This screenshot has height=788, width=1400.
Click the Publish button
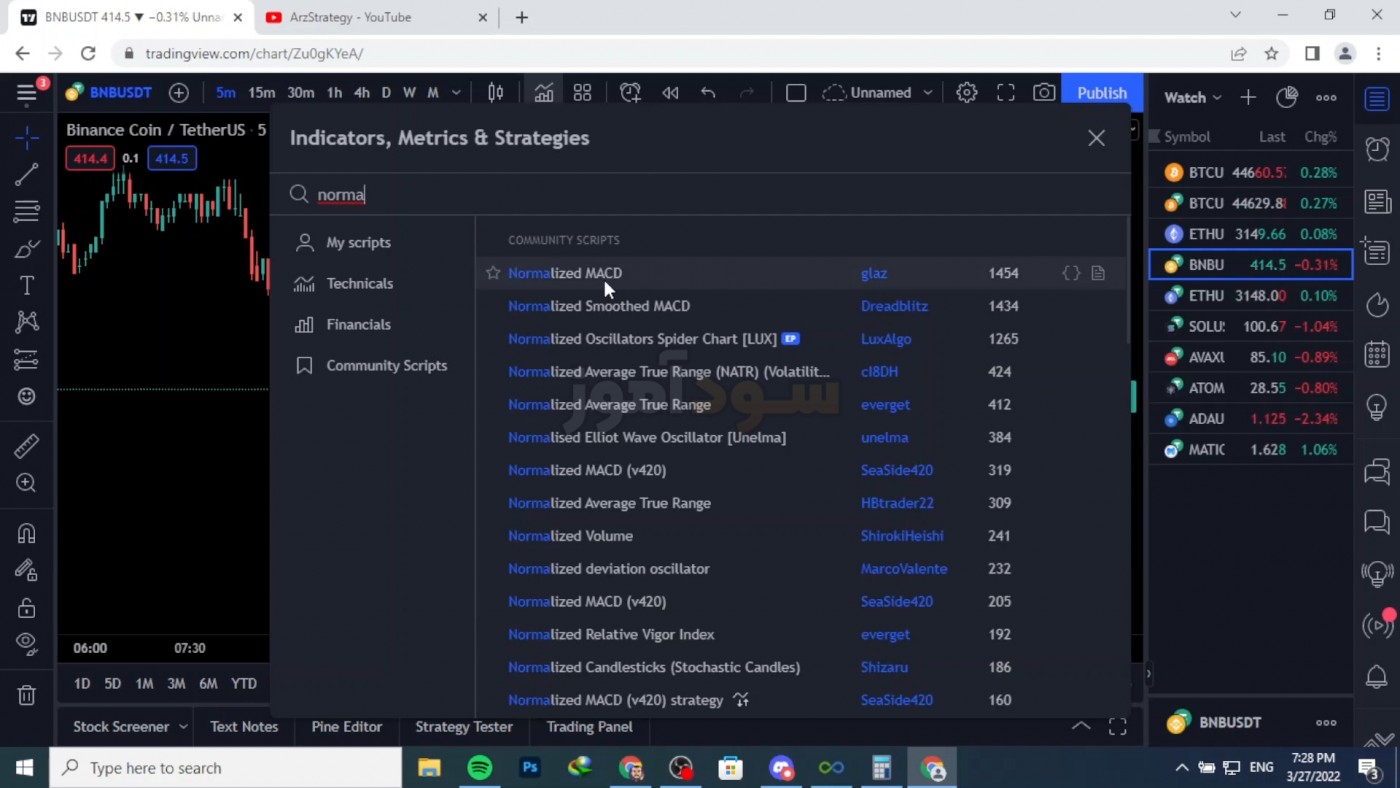click(1102, 93)
